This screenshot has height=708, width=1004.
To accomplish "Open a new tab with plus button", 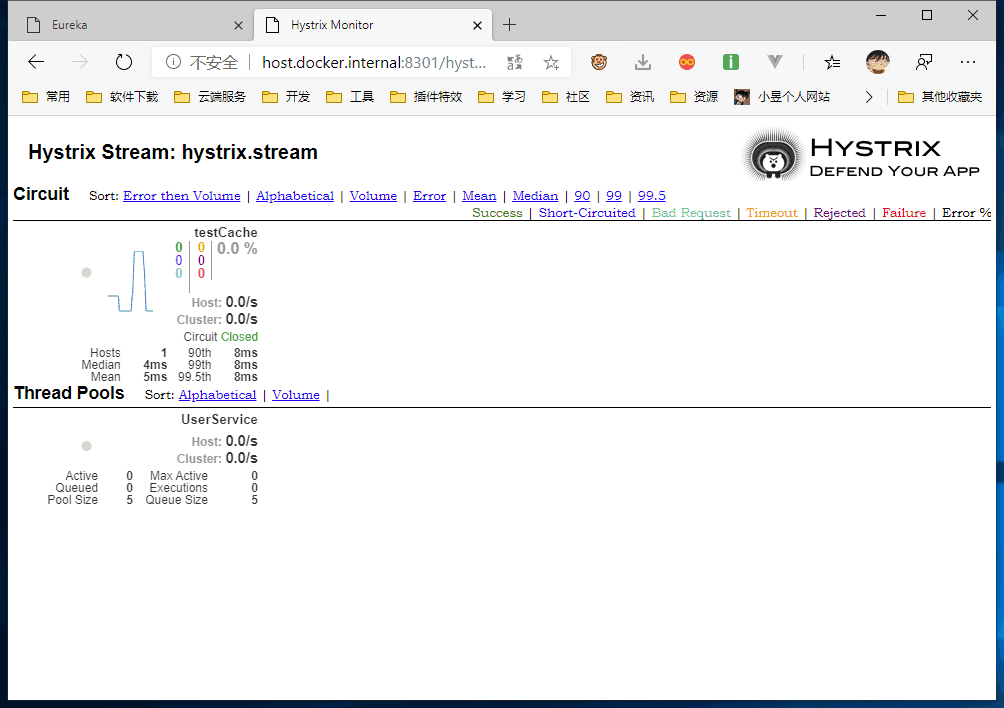I will point(510,25).
